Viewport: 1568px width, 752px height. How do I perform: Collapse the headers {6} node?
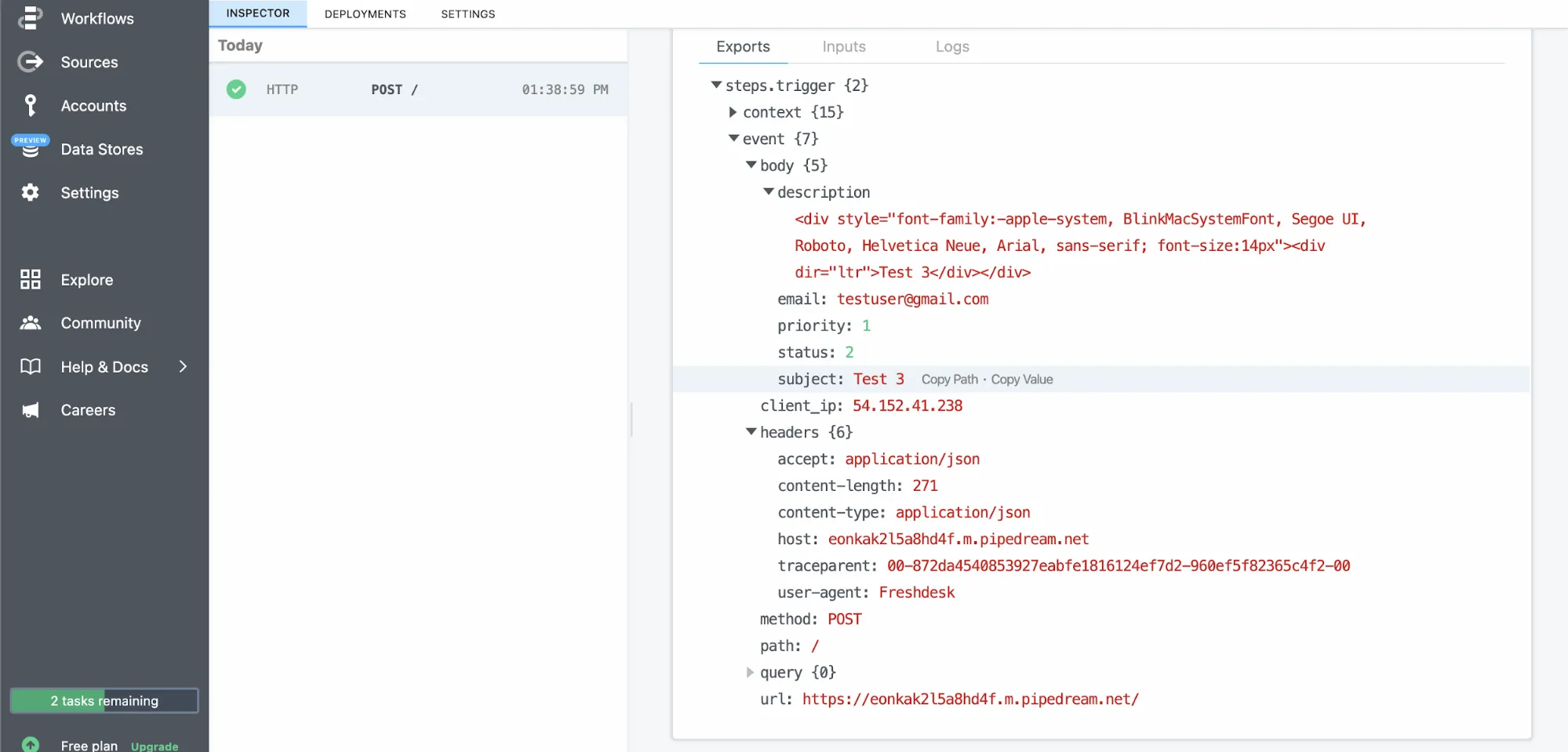click(751, 431)
